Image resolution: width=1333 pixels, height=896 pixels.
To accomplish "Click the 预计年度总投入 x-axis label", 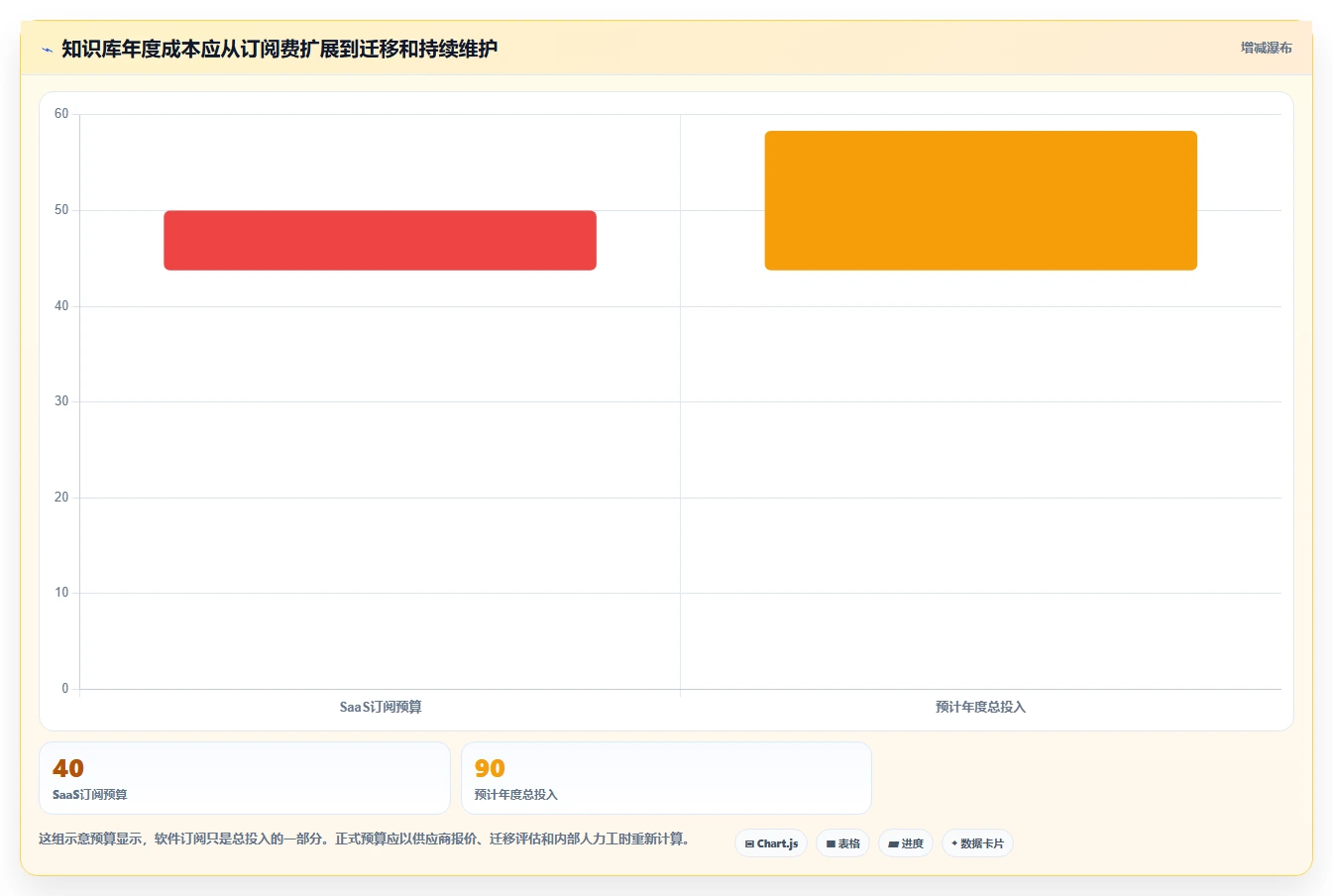I will coord(980,707).
